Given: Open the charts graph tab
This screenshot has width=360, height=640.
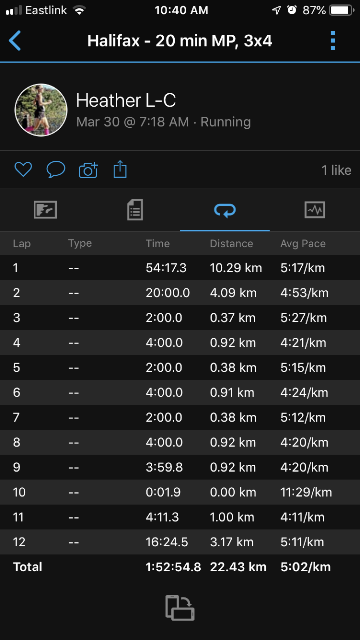Looking at the screenshot, I should (315, 210).
